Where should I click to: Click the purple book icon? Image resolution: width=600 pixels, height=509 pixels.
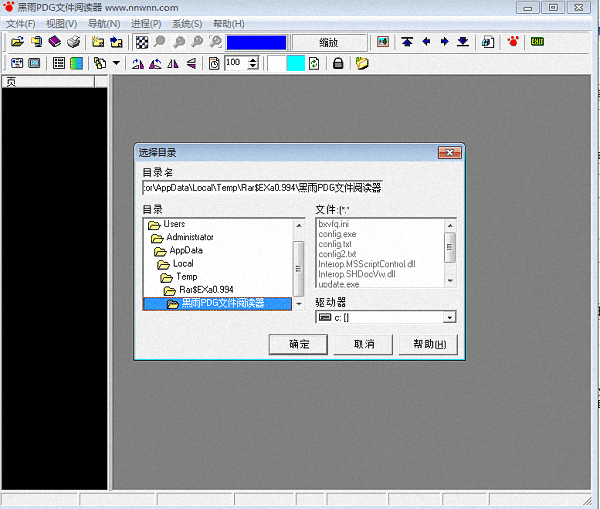coord(54,42)
